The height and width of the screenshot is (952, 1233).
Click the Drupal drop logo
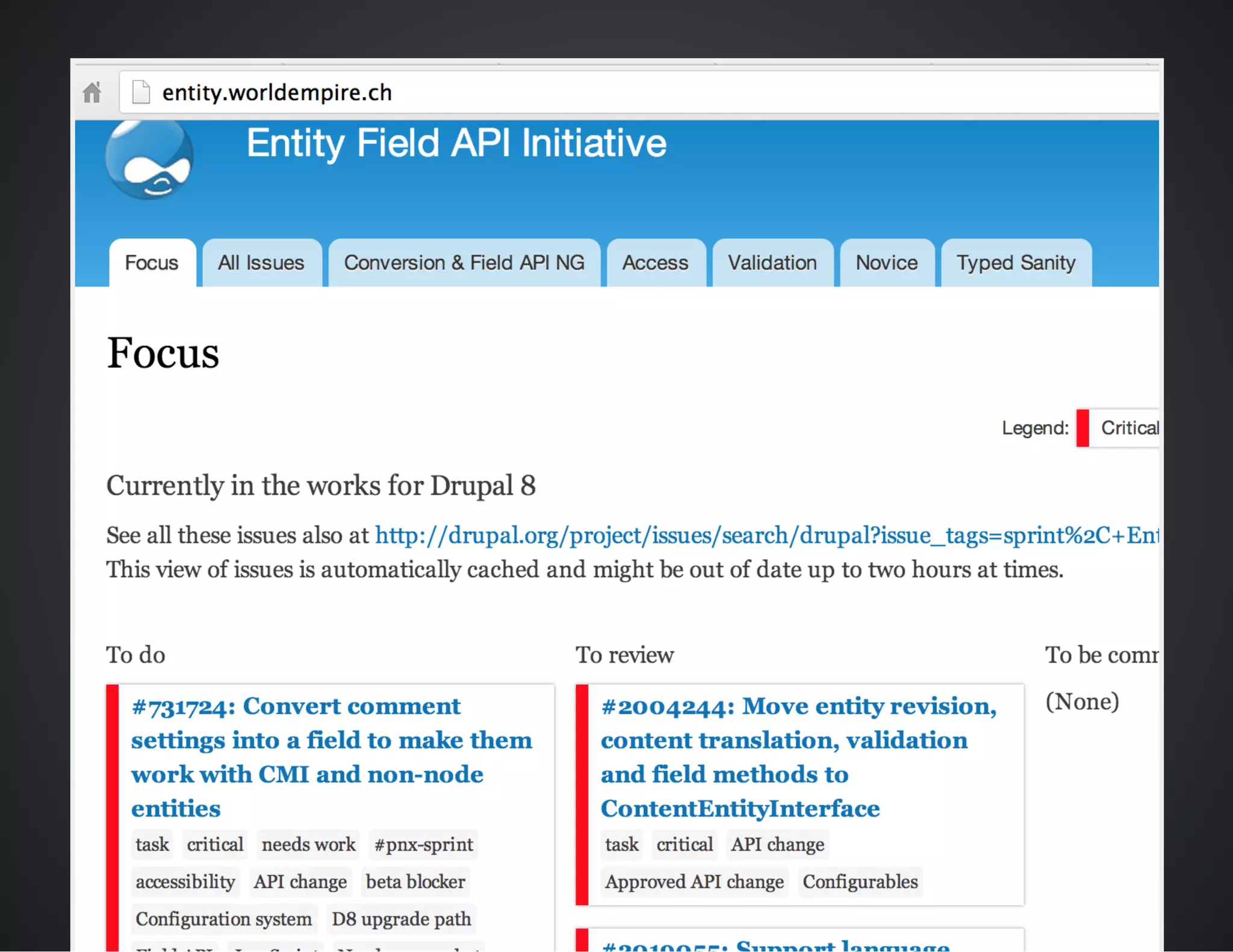[149, 159]
